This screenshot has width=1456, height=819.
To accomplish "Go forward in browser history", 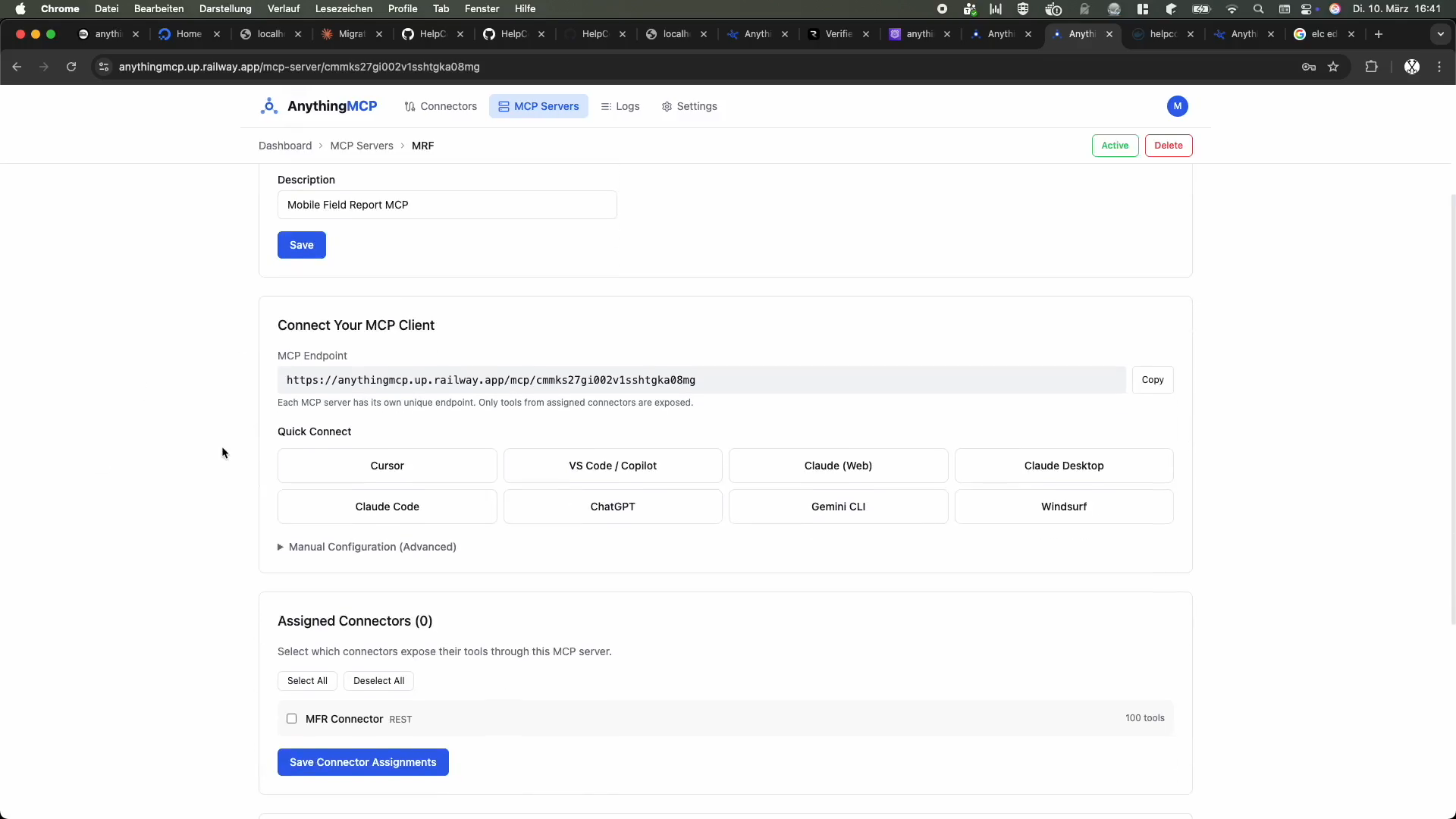I will [44, 67].
